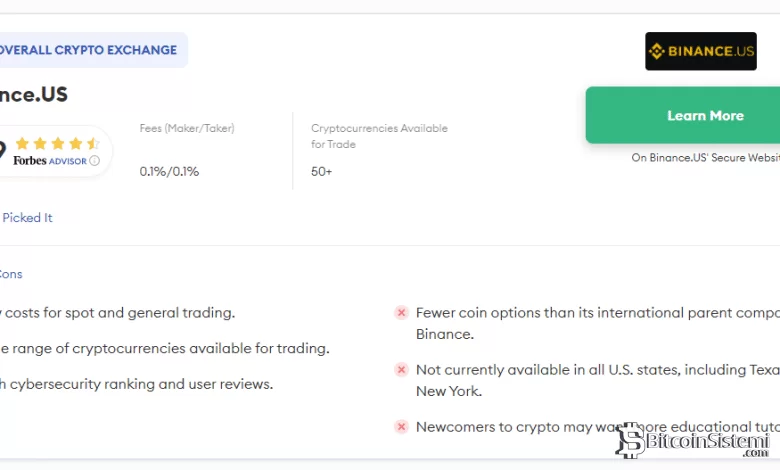Click the 50+ cryptocurrencies value

point(321,172)
